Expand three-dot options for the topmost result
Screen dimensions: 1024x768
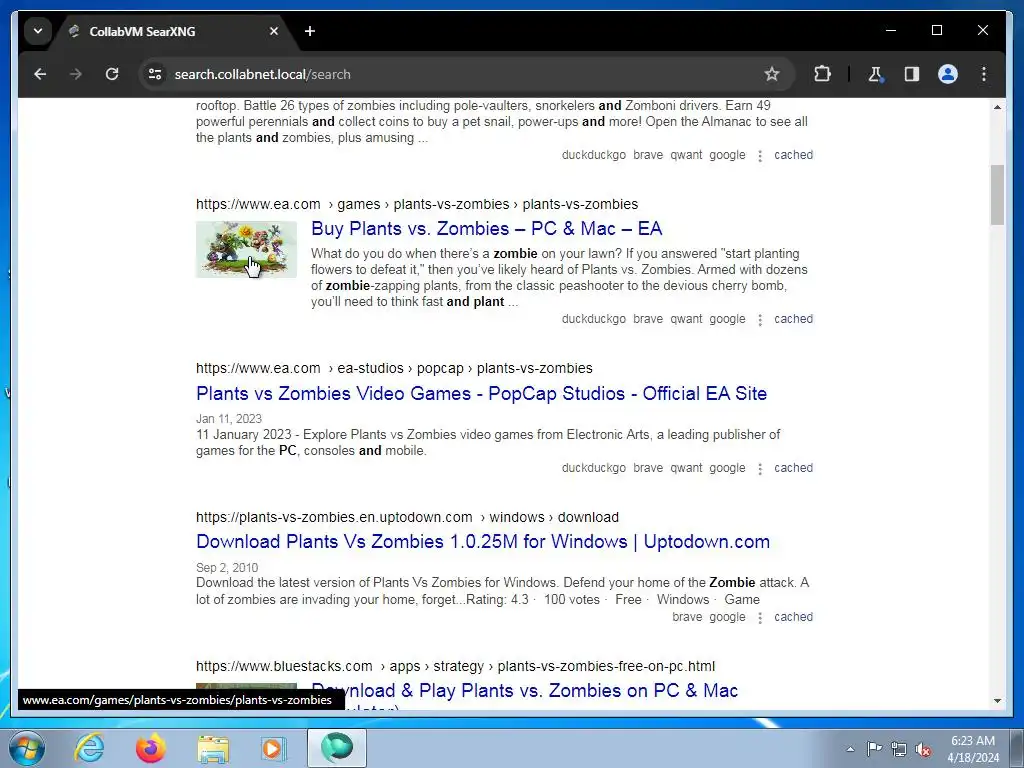(x=760, y=155)
